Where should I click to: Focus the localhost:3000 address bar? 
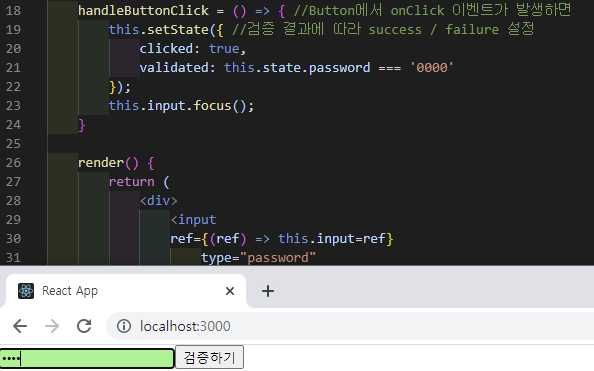(349, 326)
